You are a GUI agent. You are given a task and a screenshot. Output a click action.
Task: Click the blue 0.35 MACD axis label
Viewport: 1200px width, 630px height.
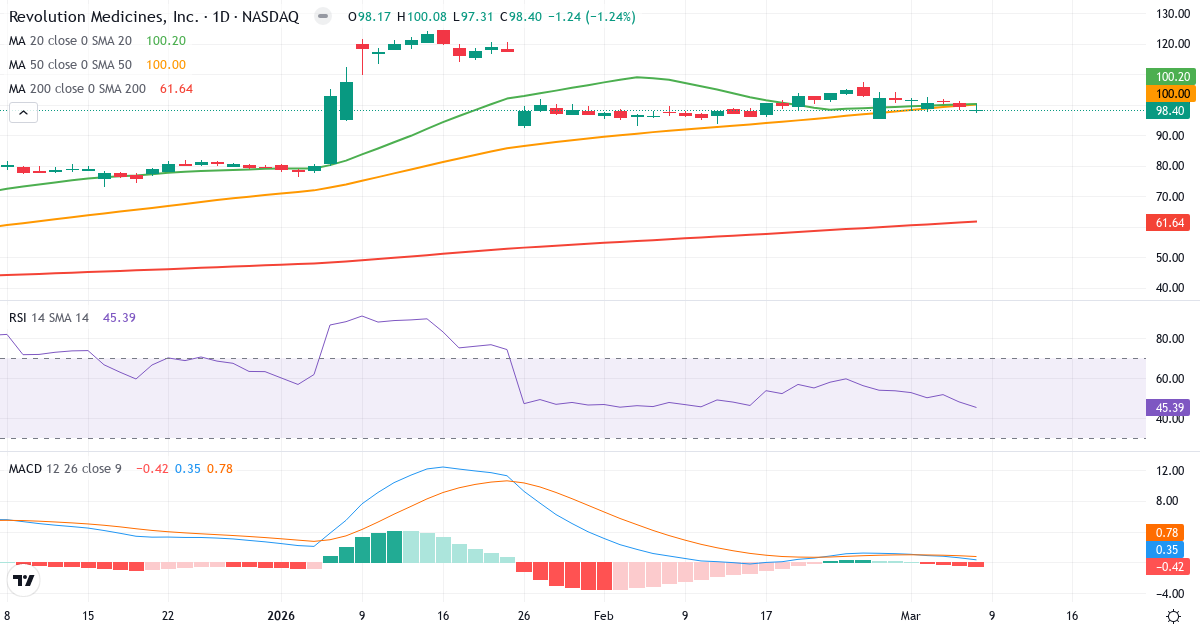point(1168,547)
